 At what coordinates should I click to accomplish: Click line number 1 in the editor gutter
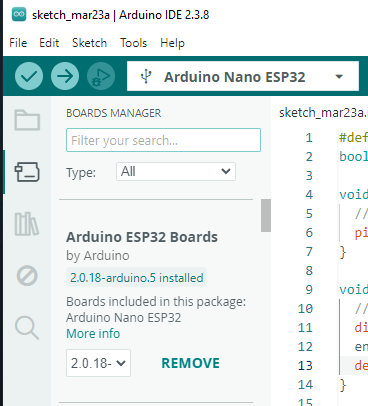point(309,138)
